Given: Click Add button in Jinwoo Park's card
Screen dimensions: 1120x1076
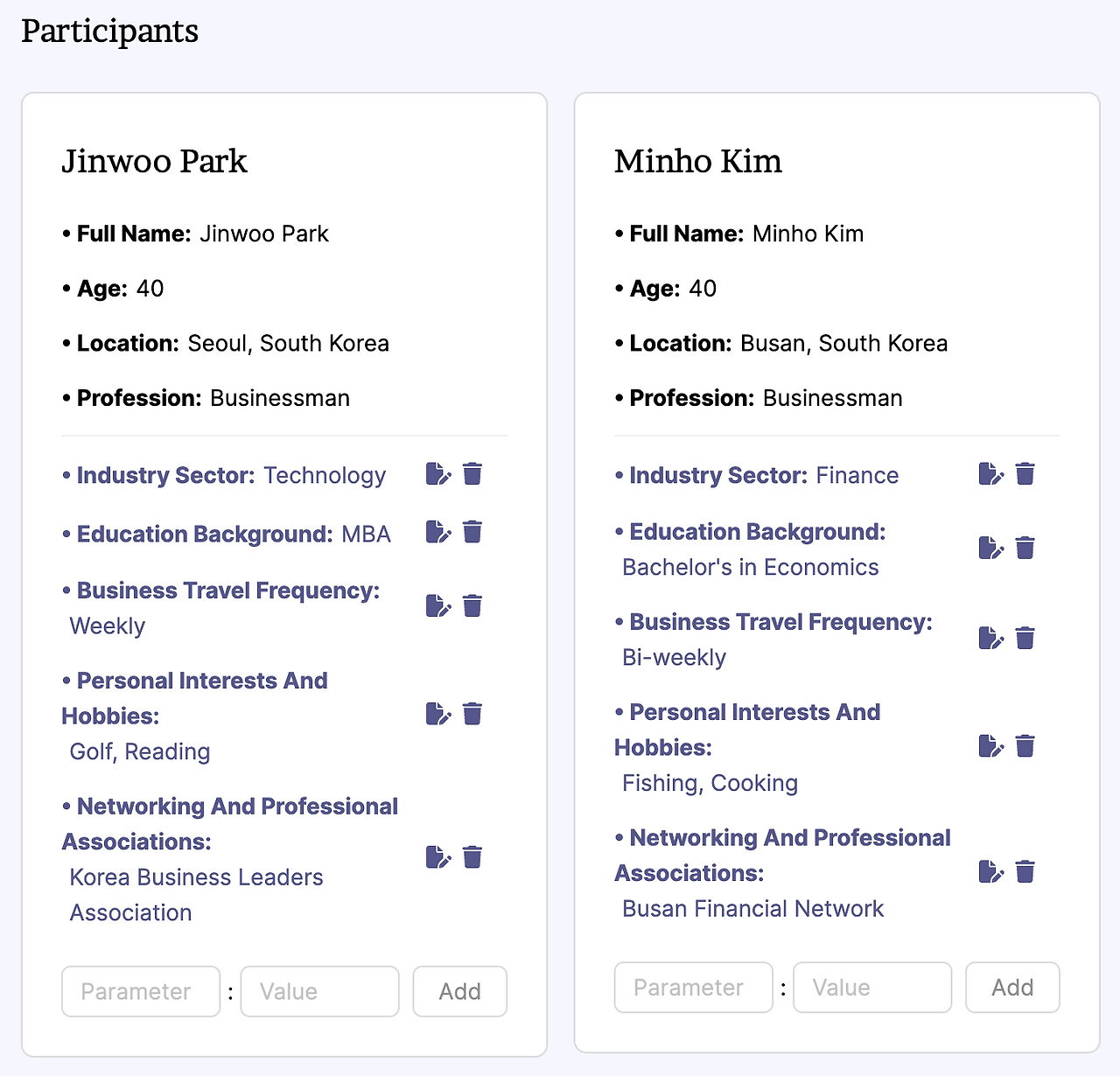Looking at the screenshot, I should pos(459,991).
